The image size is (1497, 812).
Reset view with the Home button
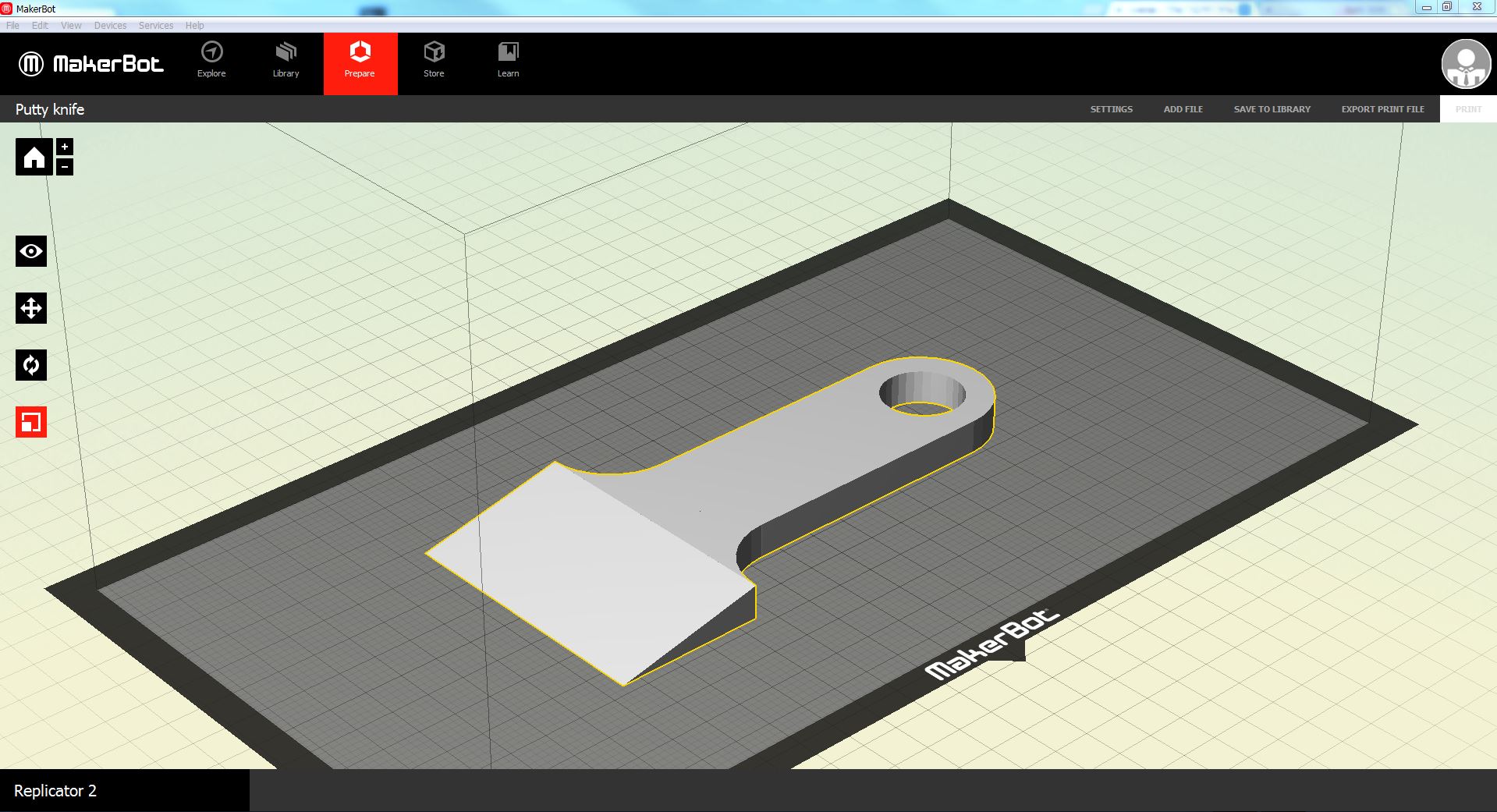(x=34, y=157)
